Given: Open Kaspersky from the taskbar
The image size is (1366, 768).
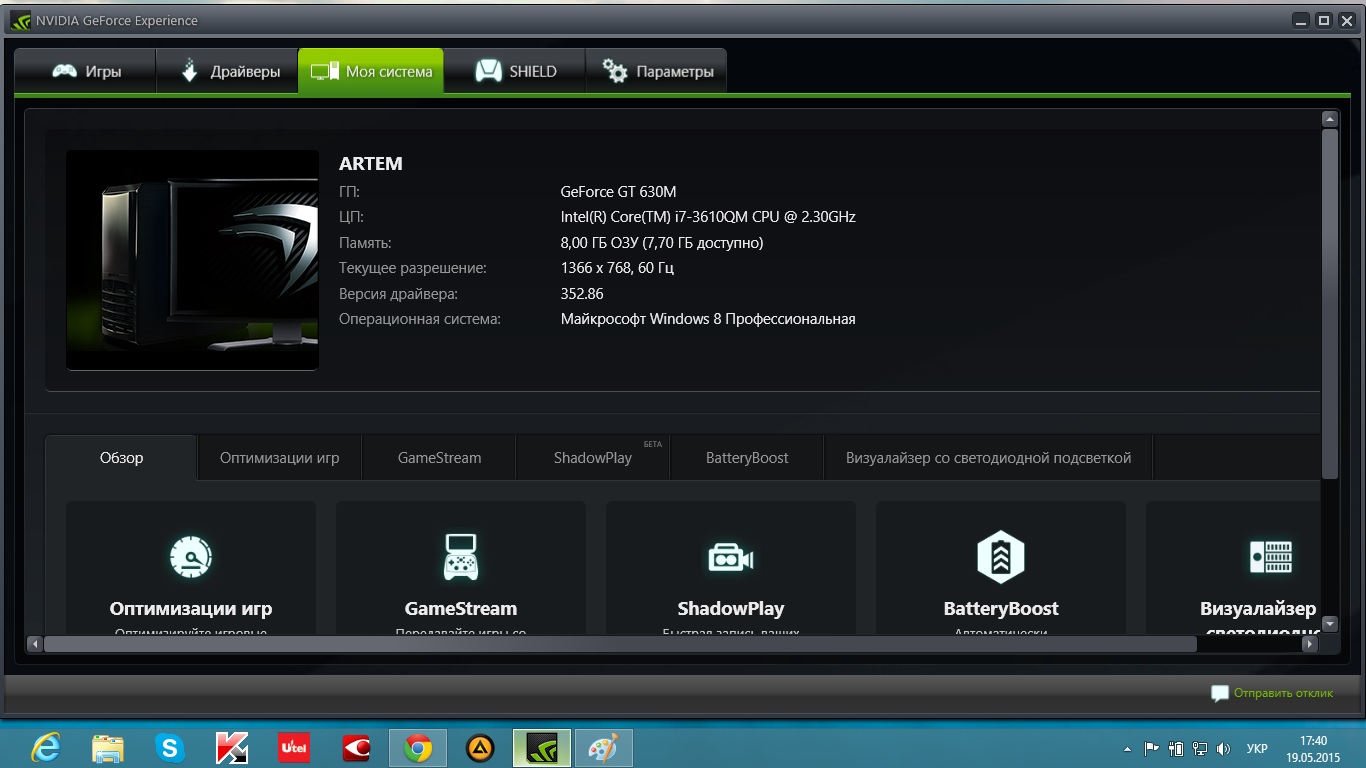Looking at the screenshot, I should [x=232, y=748].
